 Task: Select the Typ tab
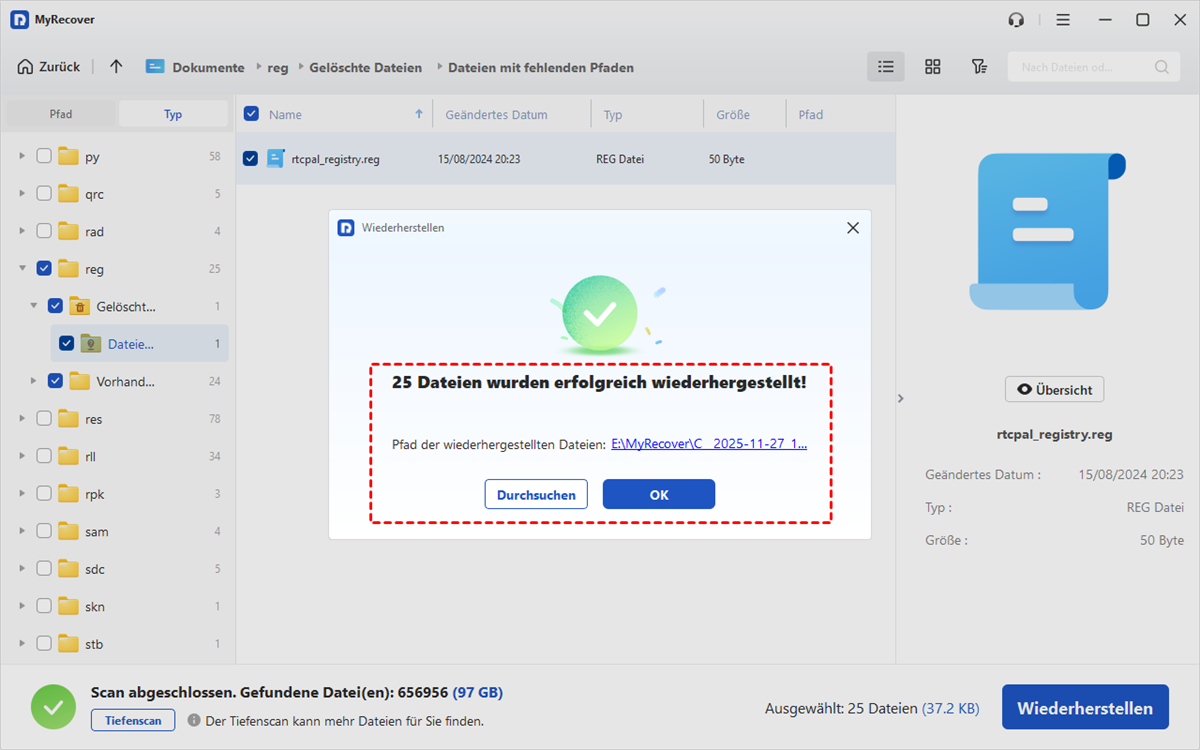pyautogui.click(x=173, y=114)
